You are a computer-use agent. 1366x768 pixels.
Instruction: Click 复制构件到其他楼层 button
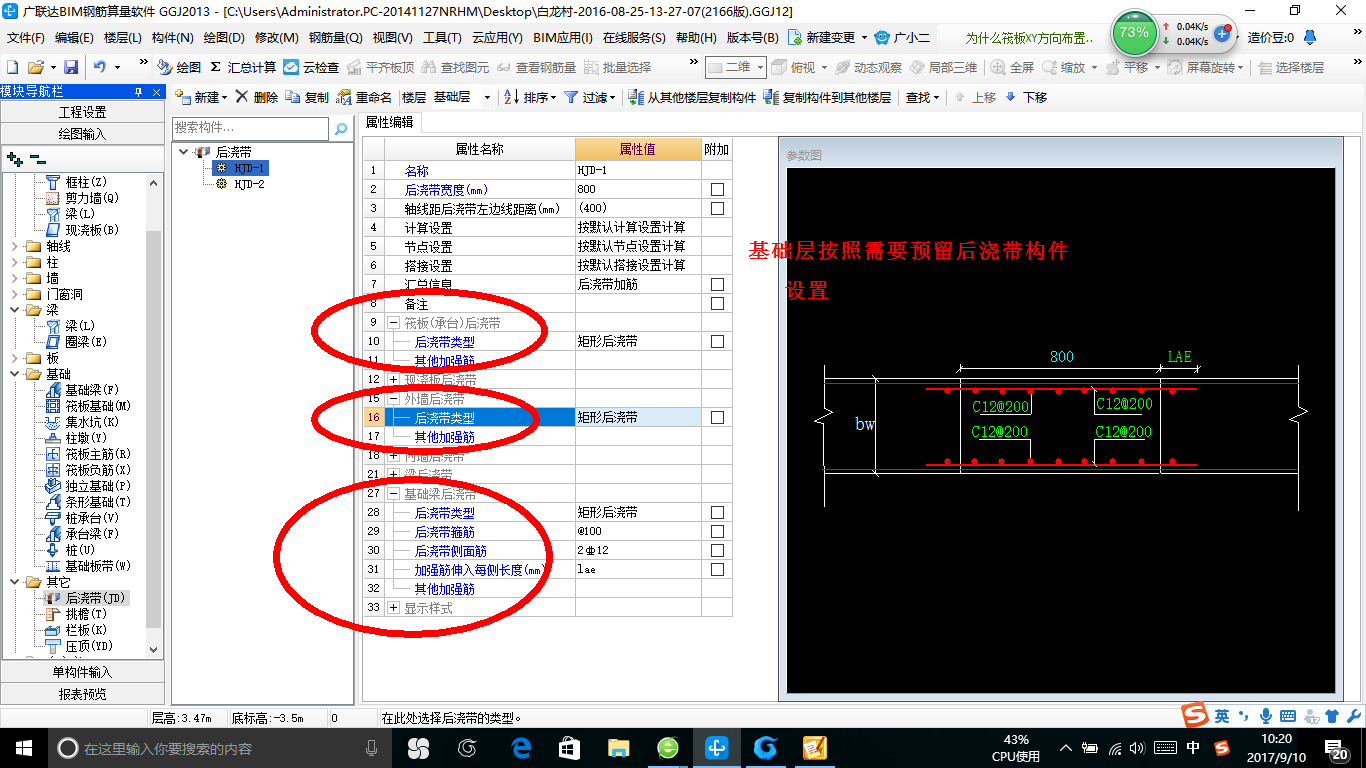pos(827,97)
